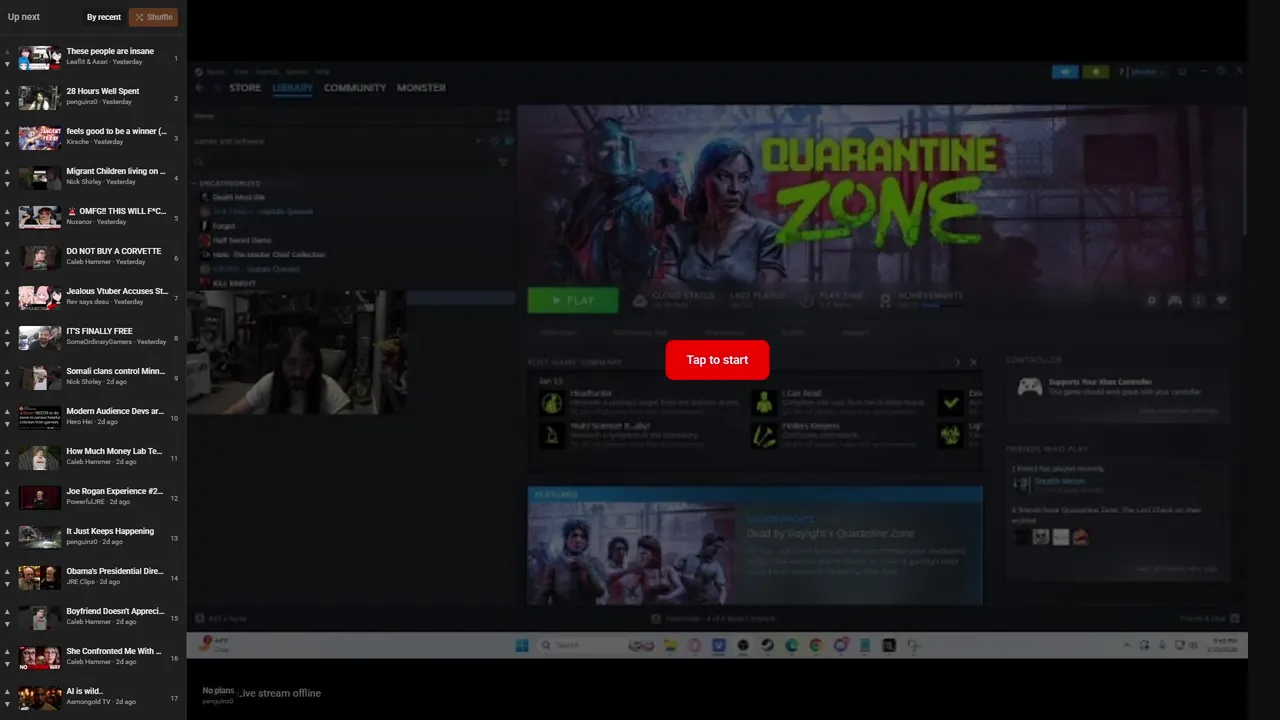
Task: Open the 'By recent' sort option
Action: (x=104, y=17)
